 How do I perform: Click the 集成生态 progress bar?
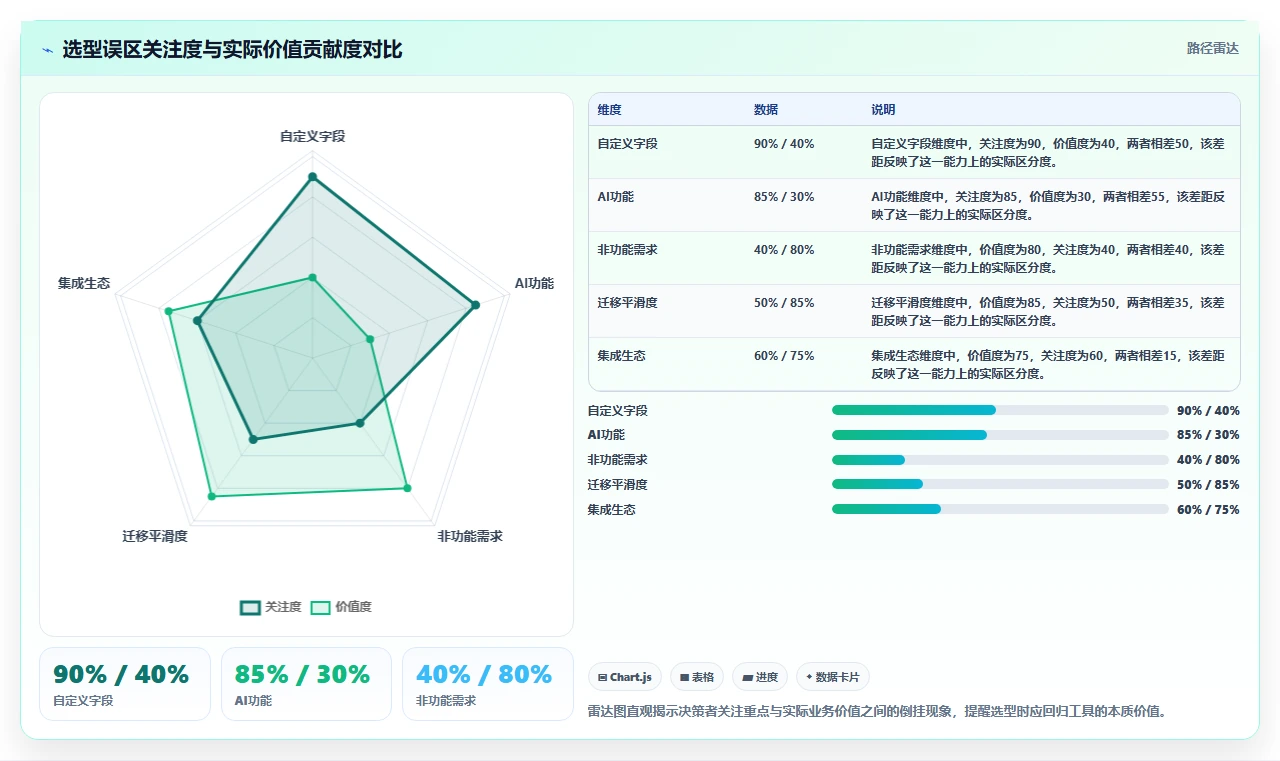tap(1000, 510)
